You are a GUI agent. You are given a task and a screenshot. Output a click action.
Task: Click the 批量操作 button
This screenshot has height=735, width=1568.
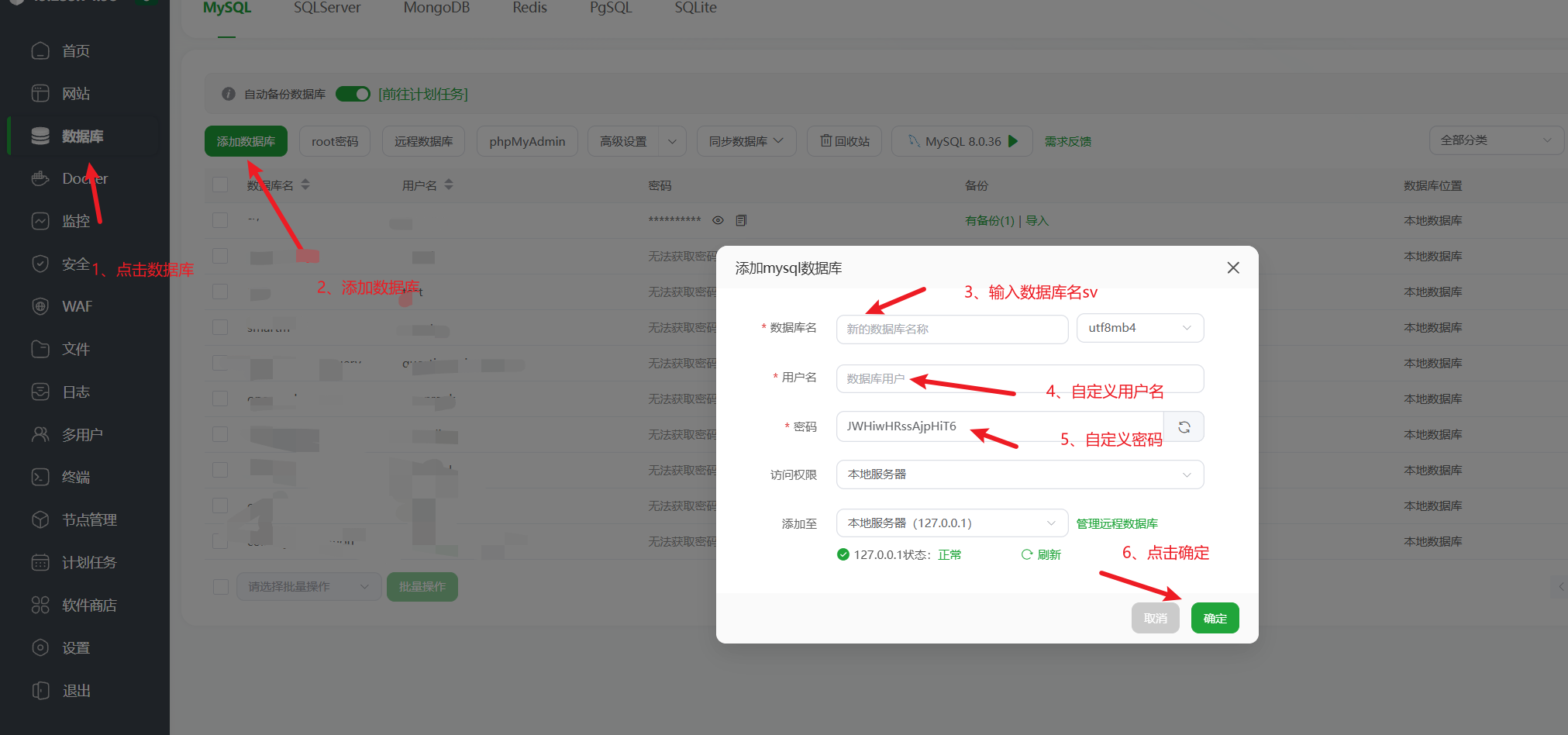pos(422,587)
